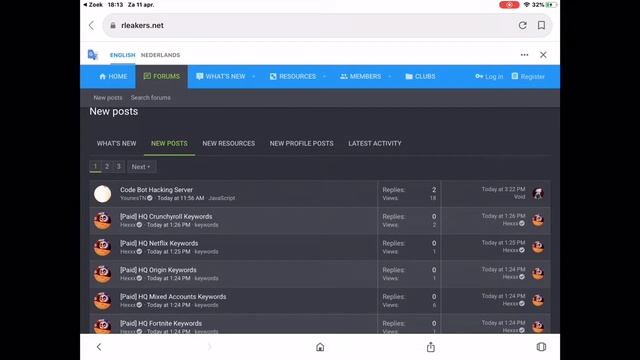
Task: Switch to WHAT'S NEW content tab
Action: coord(116,143)
